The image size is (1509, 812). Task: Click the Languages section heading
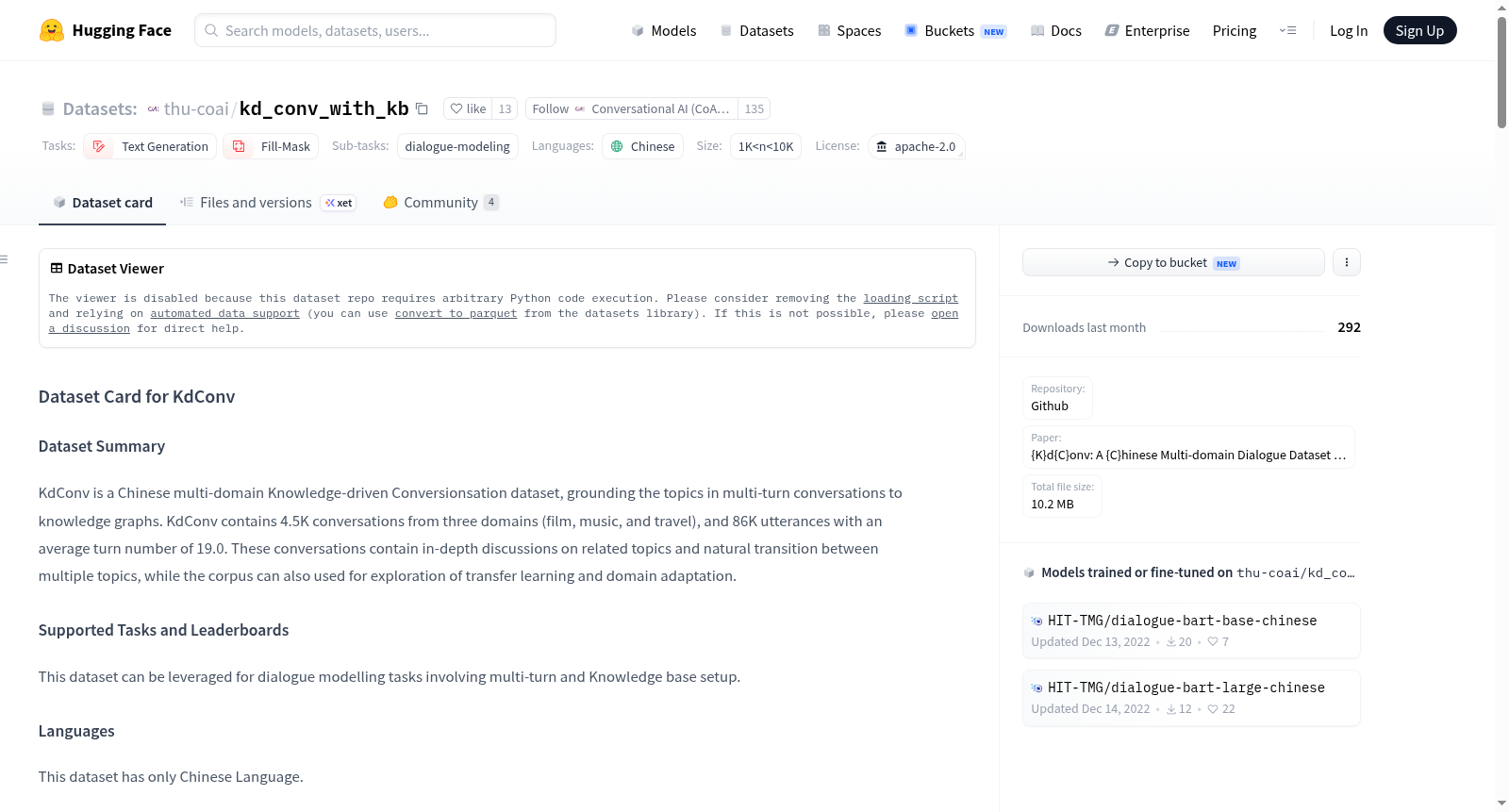click(76, 731)
